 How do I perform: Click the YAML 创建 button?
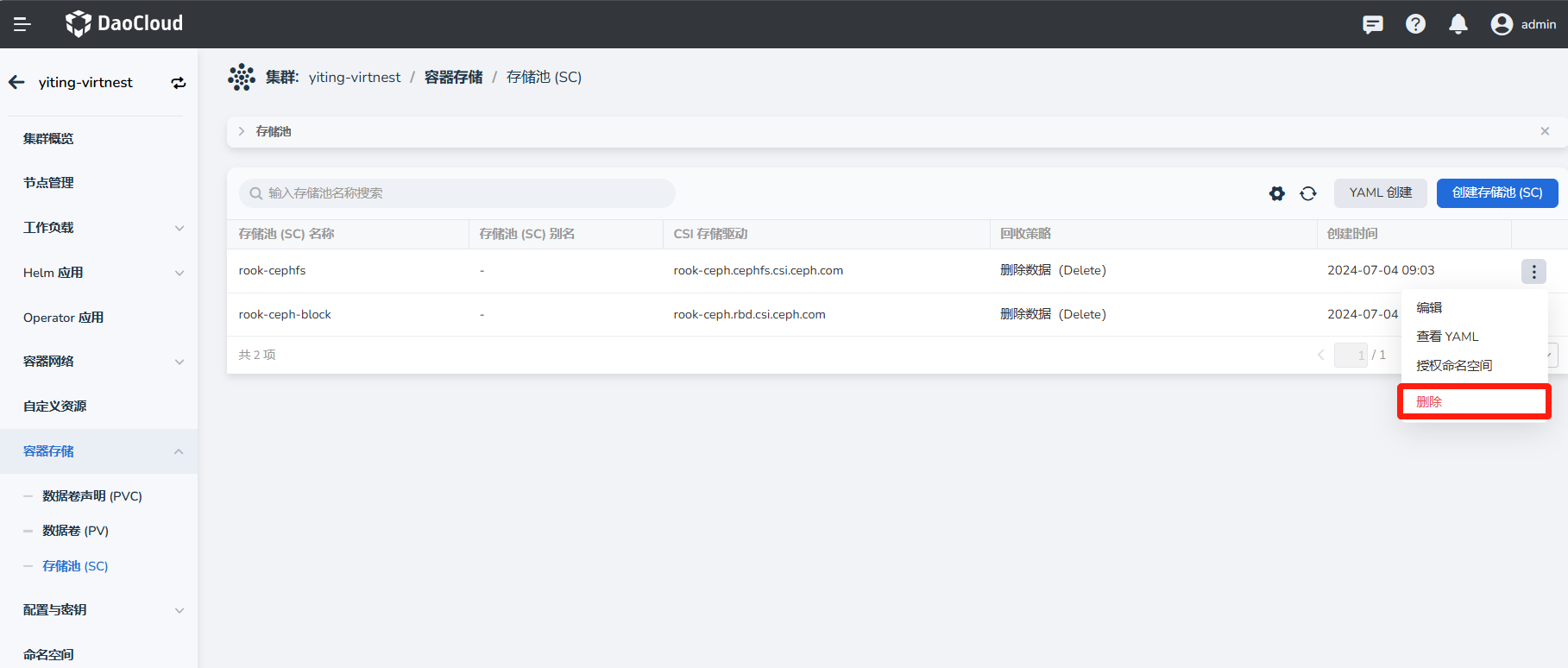[x=1380, y=193]
